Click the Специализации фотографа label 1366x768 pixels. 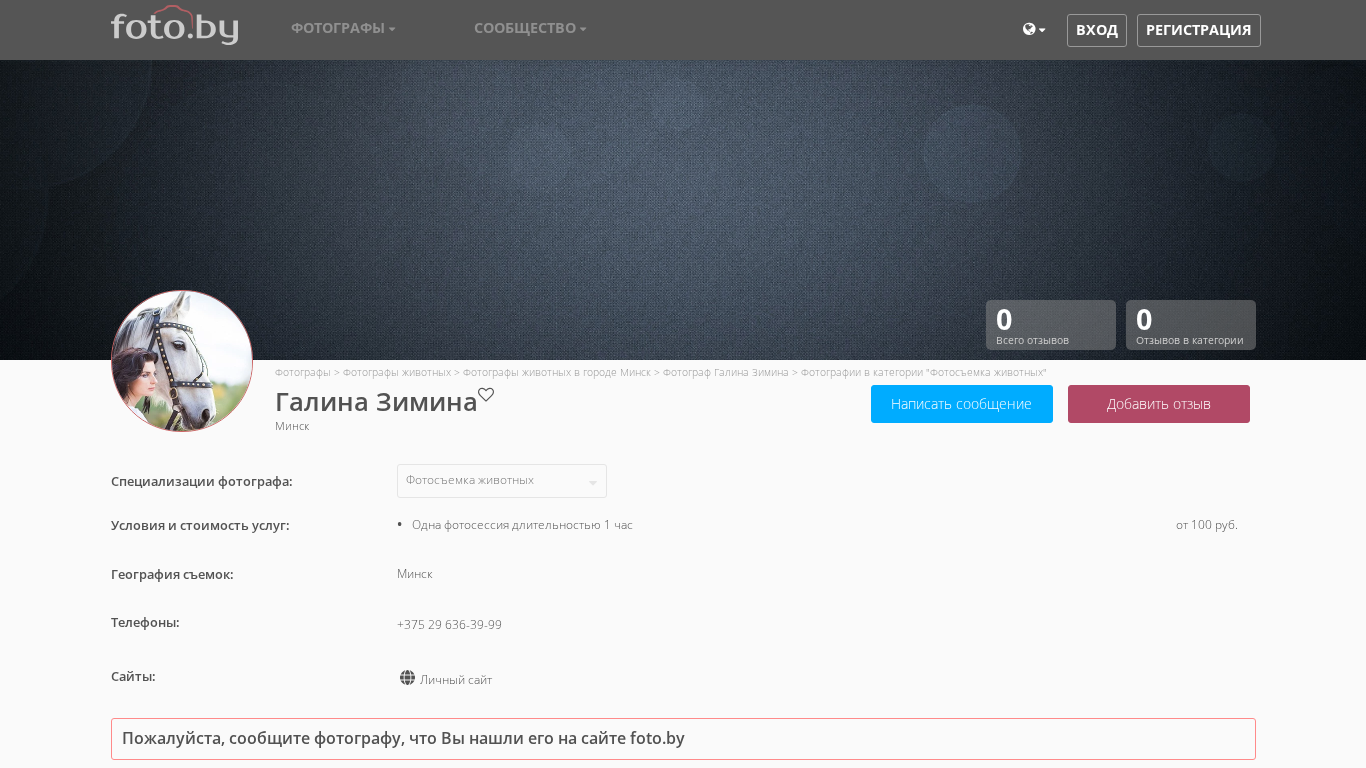coord(202,481)
